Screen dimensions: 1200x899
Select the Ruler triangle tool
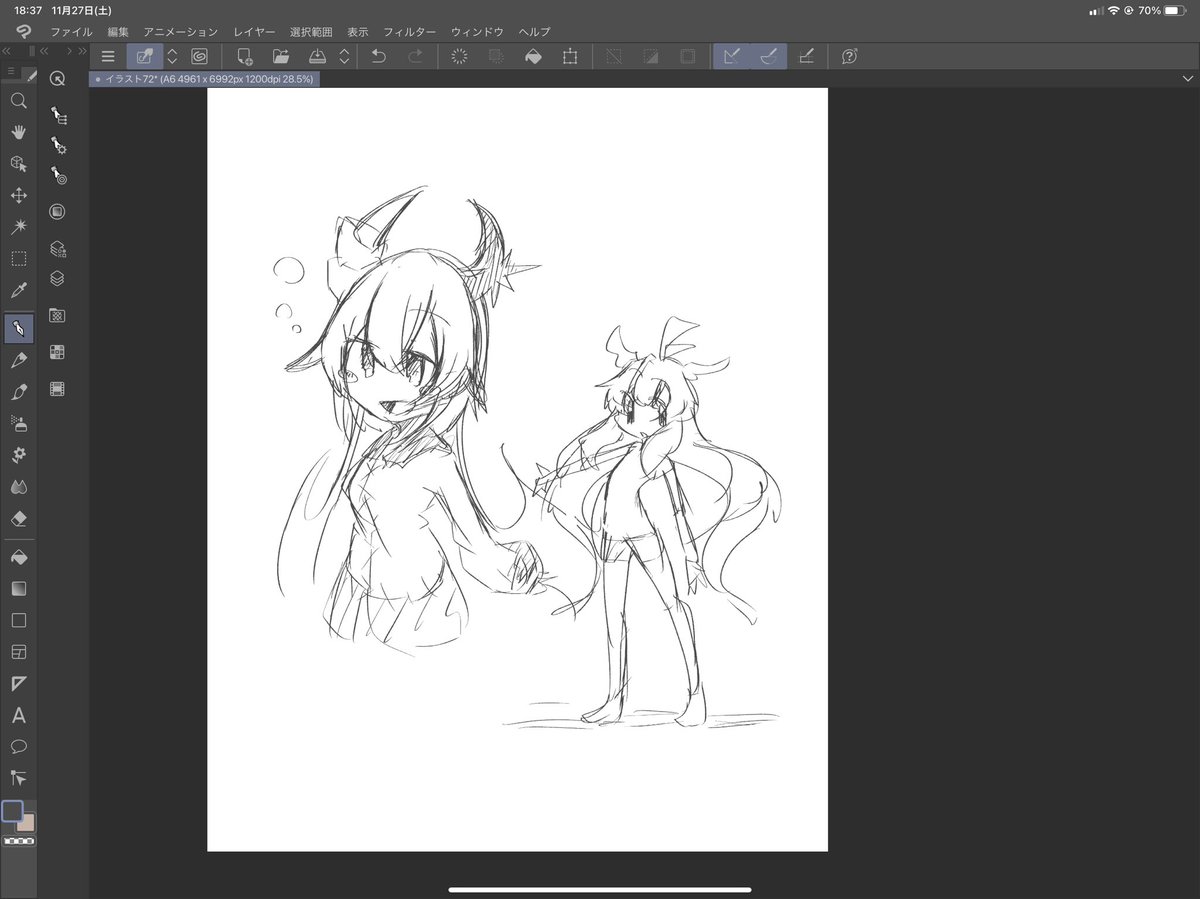coord(18,684)
